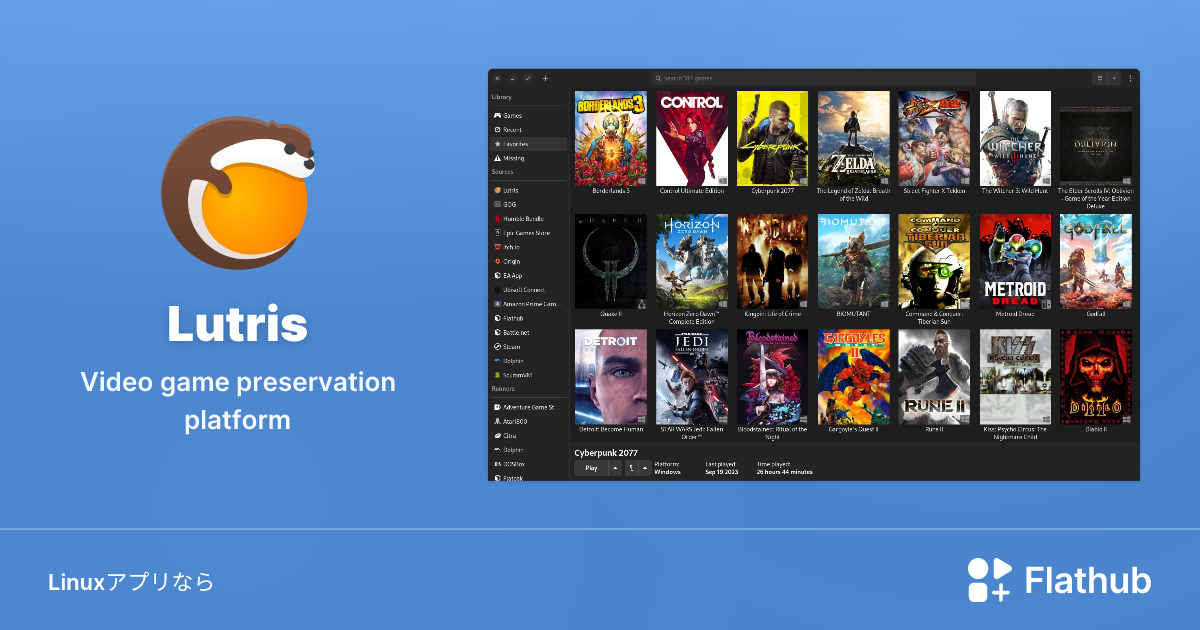Click the add game plus icon
Viewport: 1200px width, 630px height.
pyautogui.click(x=545, y=78)
